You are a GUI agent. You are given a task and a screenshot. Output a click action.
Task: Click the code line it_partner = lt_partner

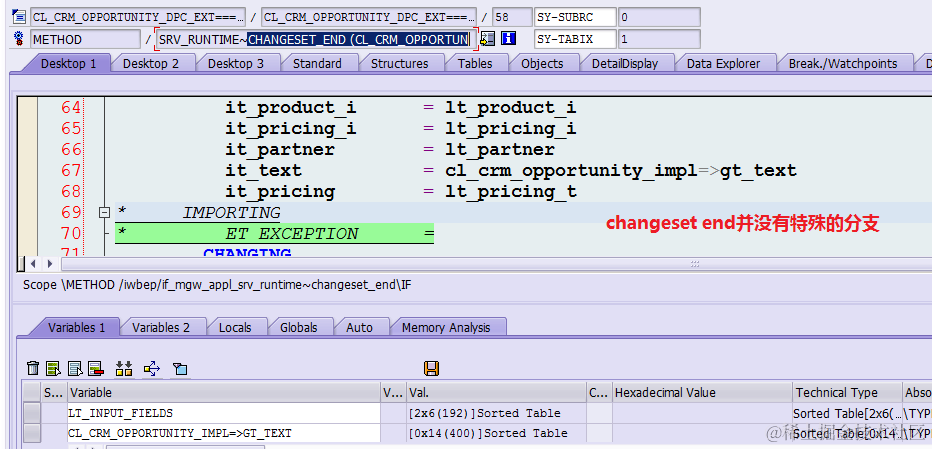[x=389, y=149]
